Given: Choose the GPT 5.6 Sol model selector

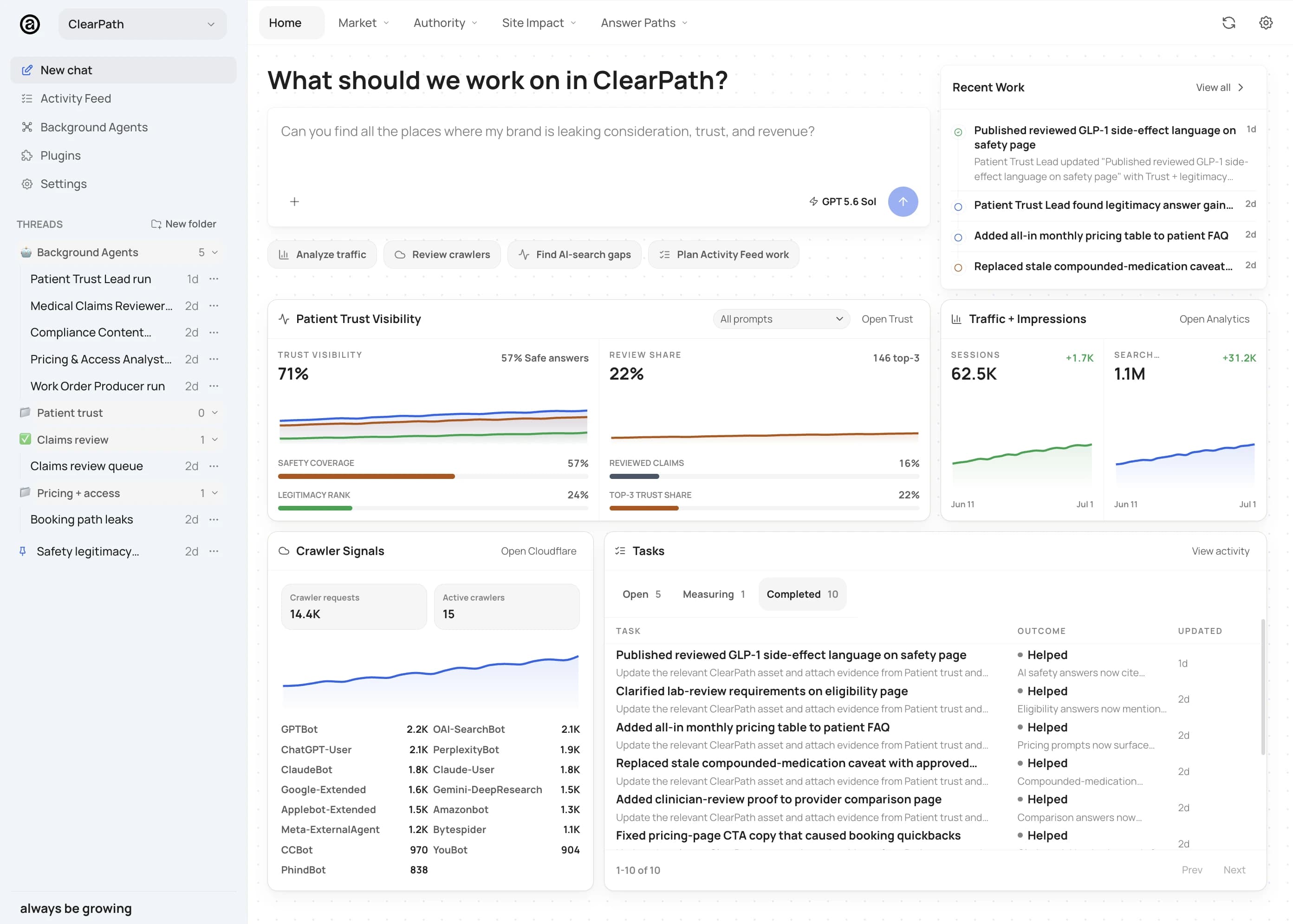Looking at the screenshot, I should coord(842,201).
